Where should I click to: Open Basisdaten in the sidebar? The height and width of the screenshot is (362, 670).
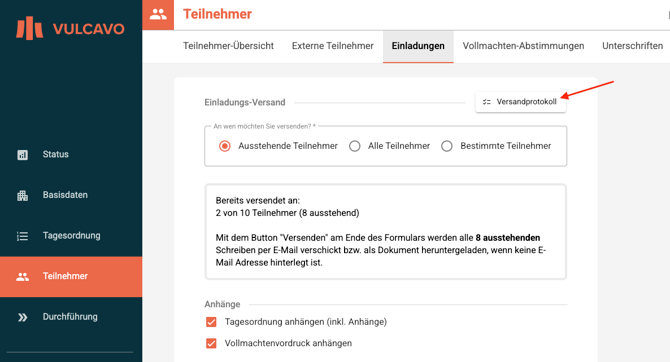(x=71, y=195)
